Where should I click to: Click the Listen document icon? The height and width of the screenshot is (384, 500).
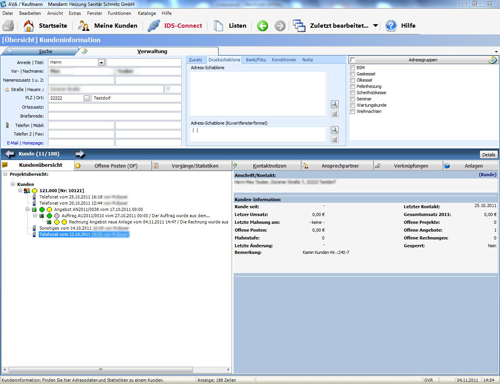(x=218, y=26)
